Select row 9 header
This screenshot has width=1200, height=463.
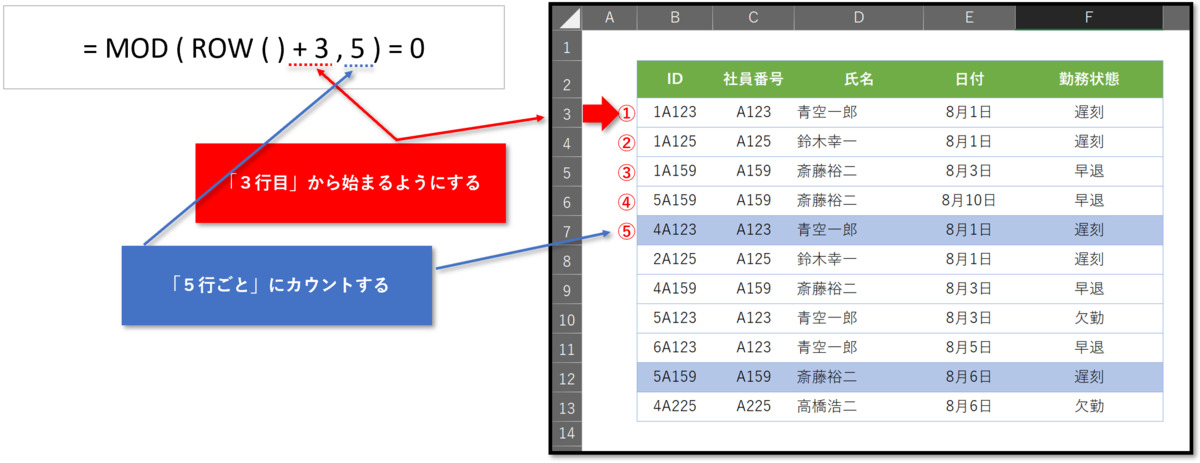tap(566, 289)
